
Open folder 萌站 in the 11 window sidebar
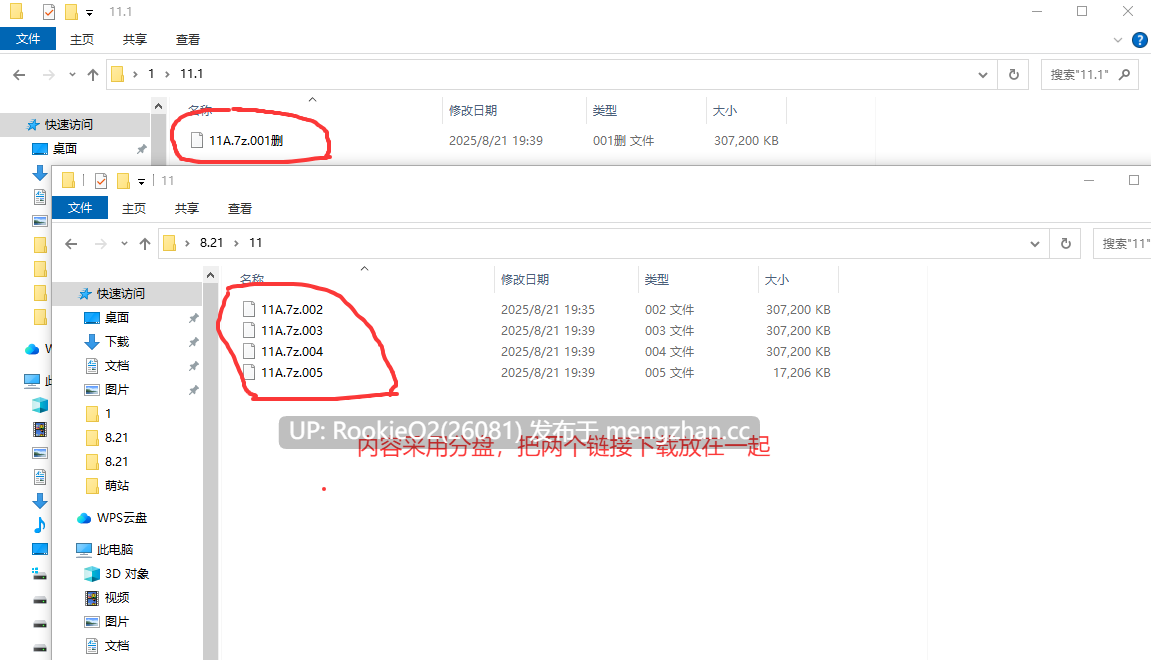[x=117, y=485]
